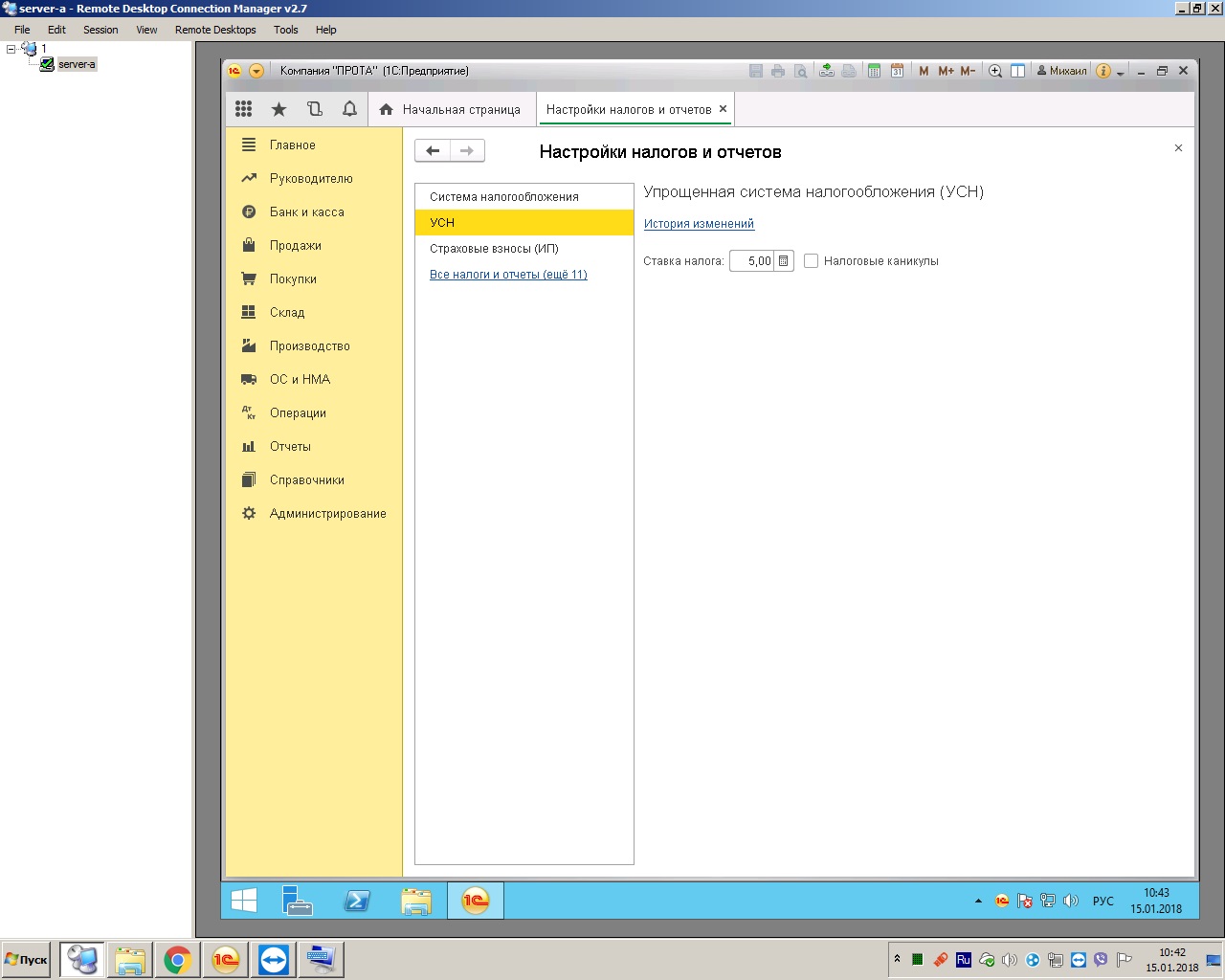Click the remote Windows Start button
The width and height of the screenshot is (1225, 980).
click(x=244, y=901)
